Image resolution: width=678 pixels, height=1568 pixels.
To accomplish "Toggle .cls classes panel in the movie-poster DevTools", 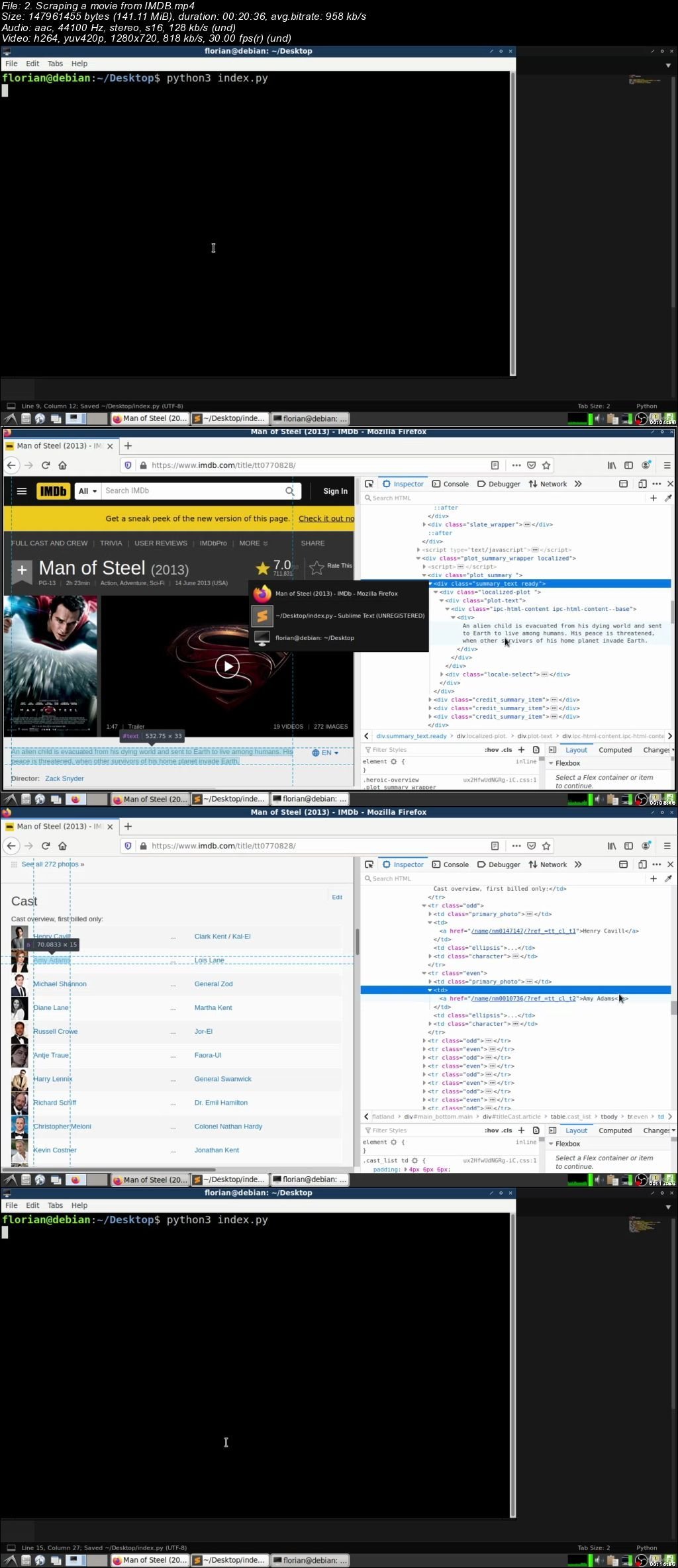I will (x=507, y=750).
